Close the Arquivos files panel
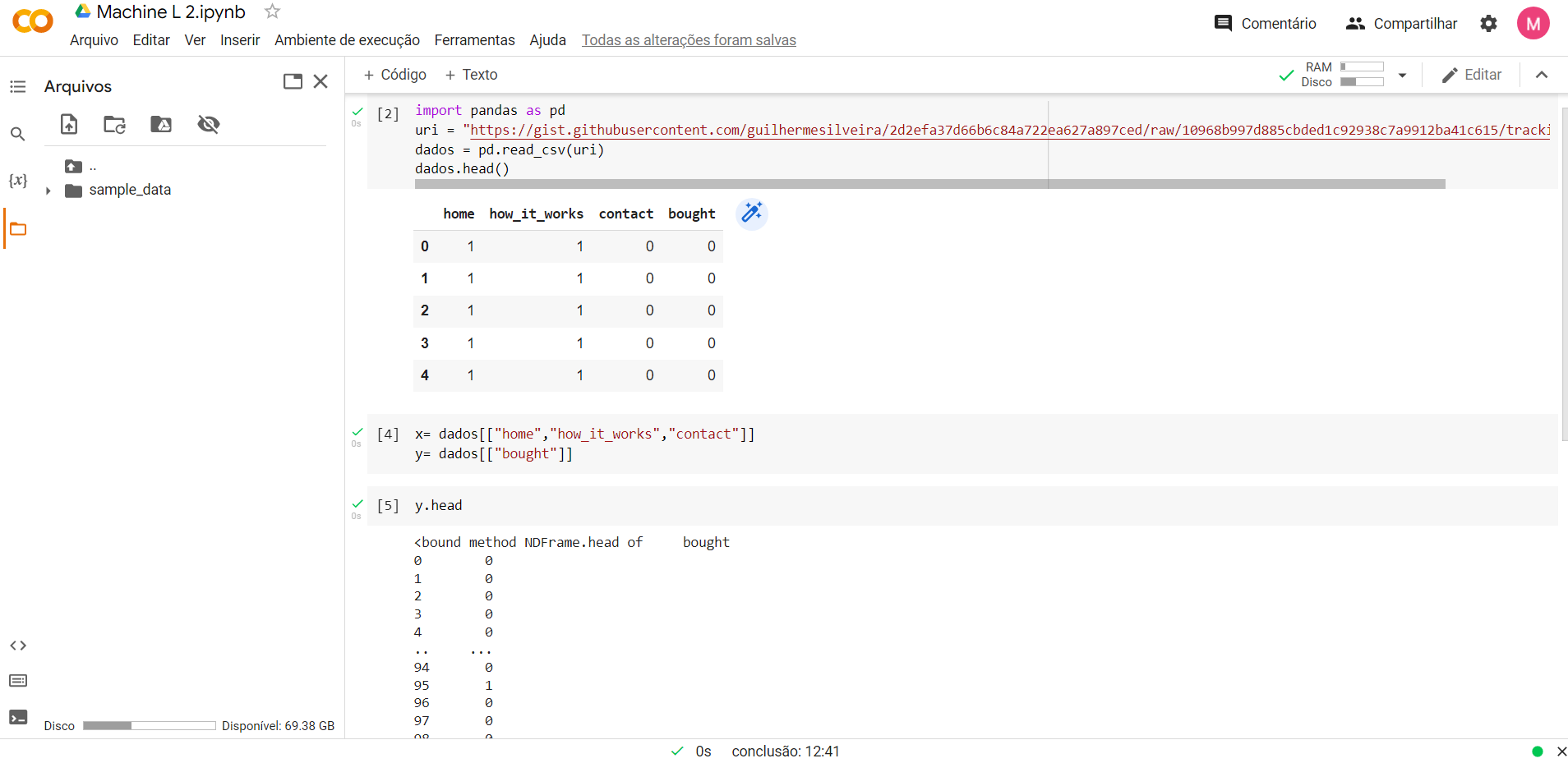This screenshot has height=763, width=1568. [321, 81]
